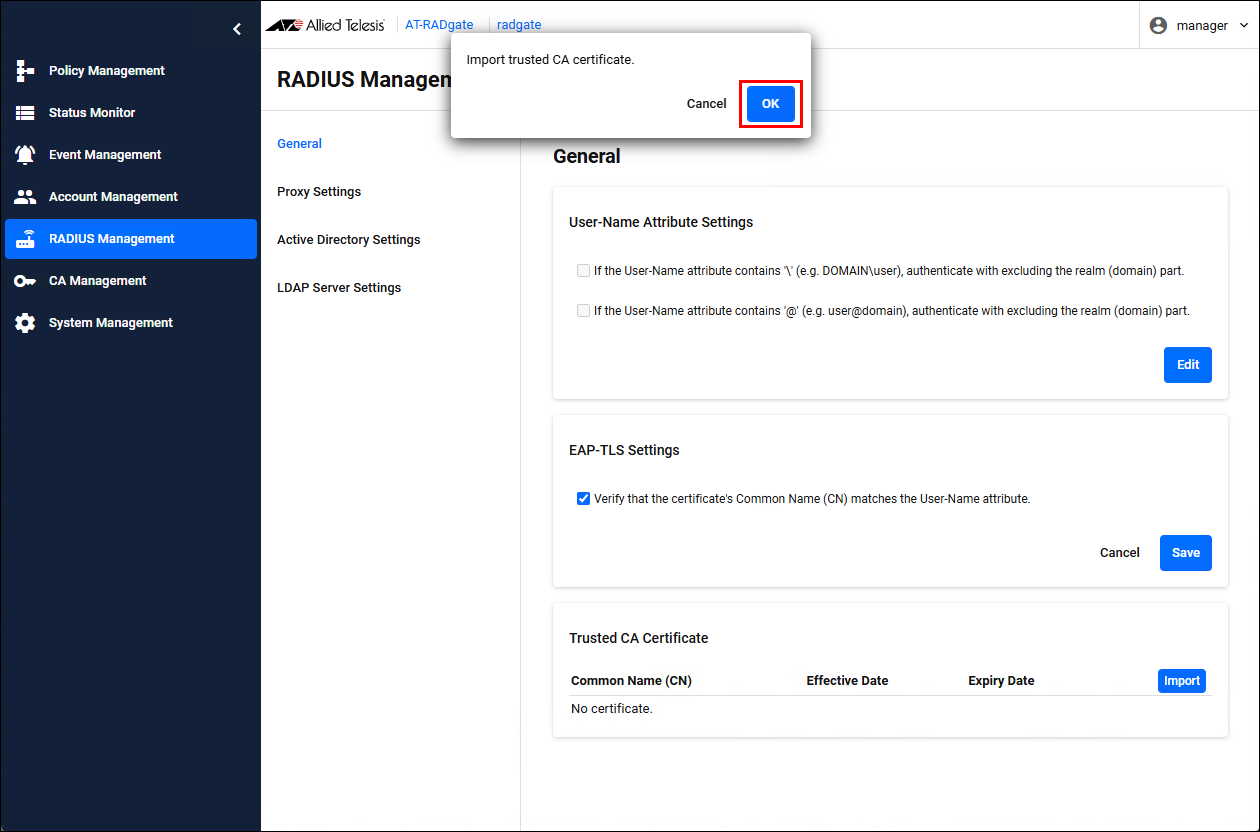The height and width of the screenshot is (832, 1260).
Task: Click Edit in User-Name Attribute Settings
Action: 1188,365
